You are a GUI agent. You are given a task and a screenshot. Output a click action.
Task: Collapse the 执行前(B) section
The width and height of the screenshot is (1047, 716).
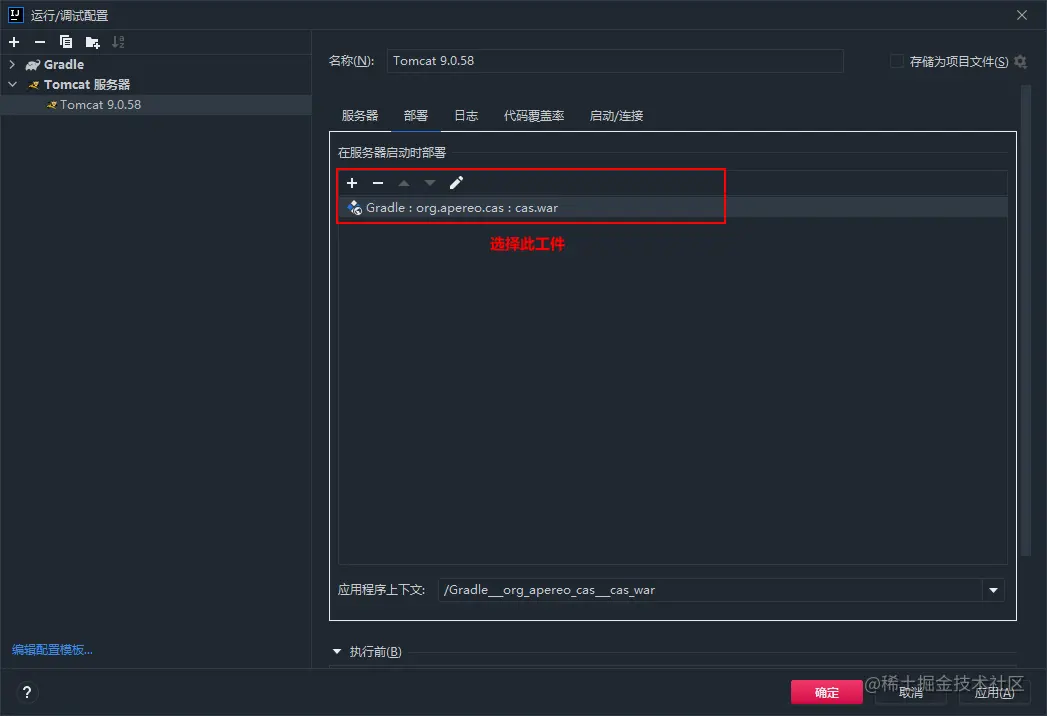point(337,651)
